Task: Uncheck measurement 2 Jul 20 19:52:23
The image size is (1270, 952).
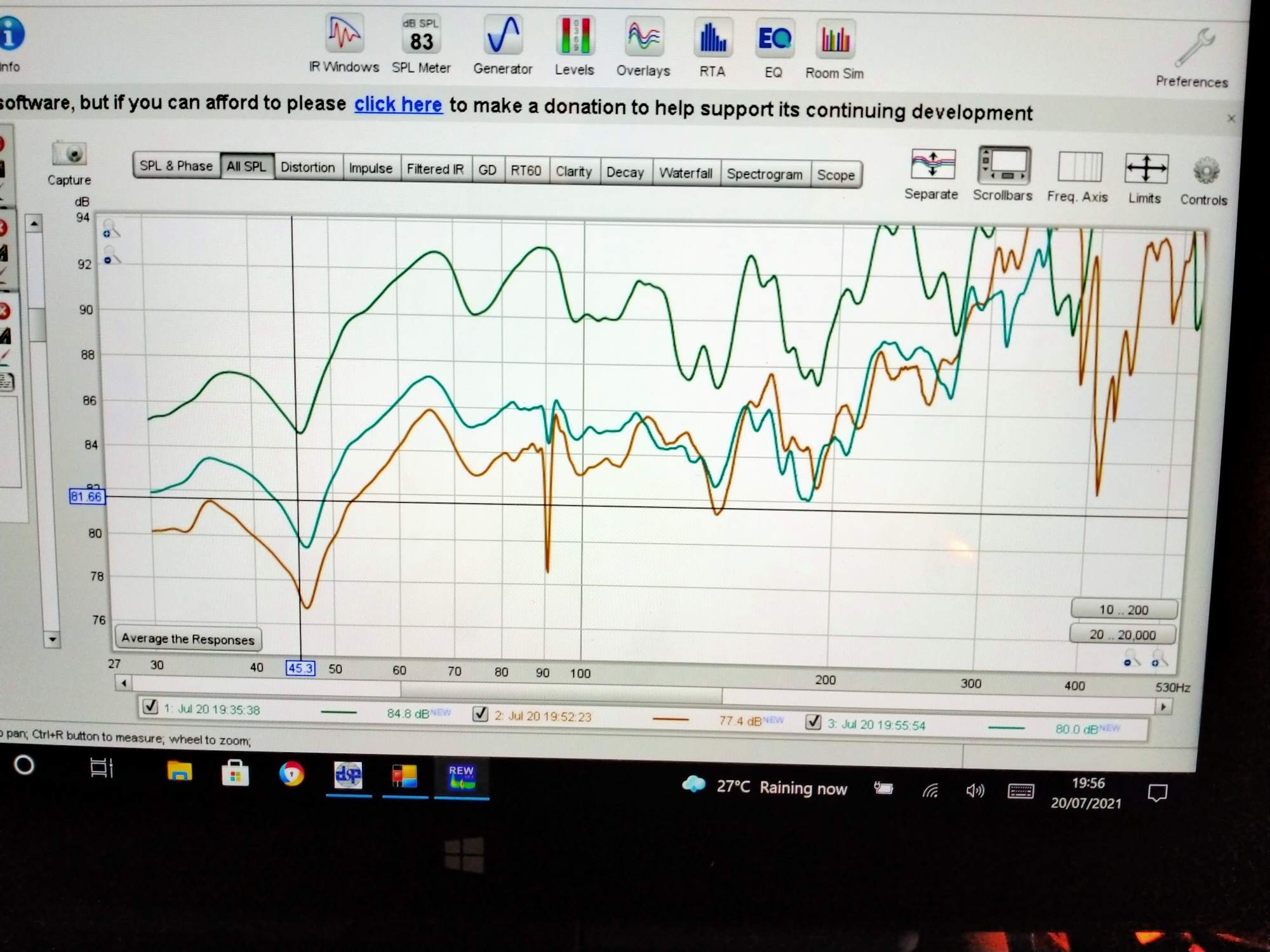Action: click(481, 714)
